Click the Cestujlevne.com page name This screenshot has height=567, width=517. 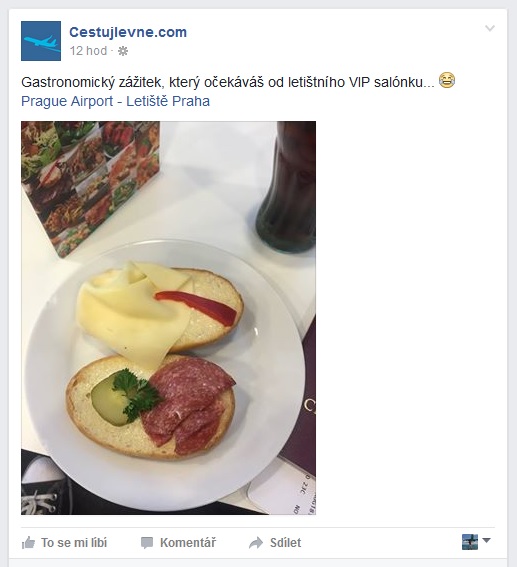click(128, 32)
